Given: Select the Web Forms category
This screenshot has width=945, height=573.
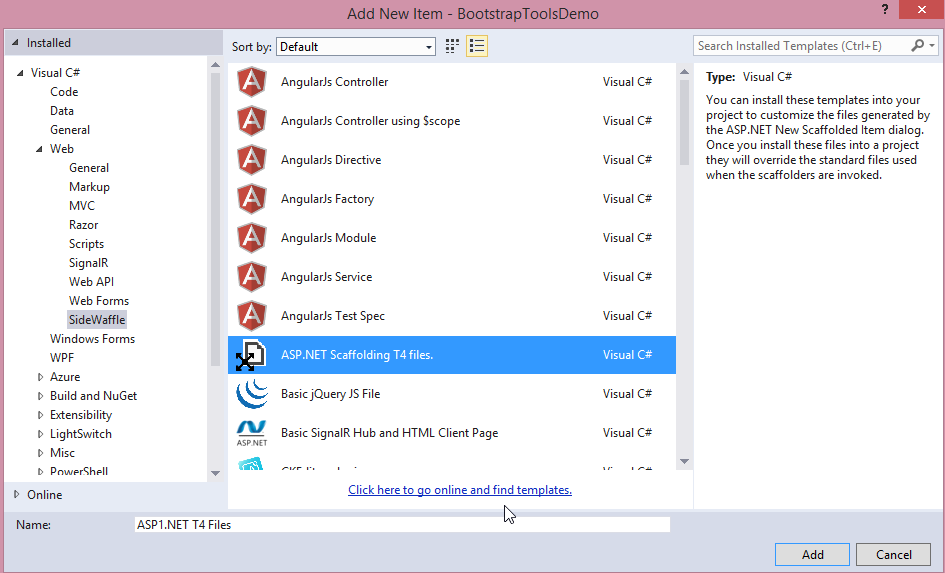Looking at the screenshot, I should click(99, 301).
